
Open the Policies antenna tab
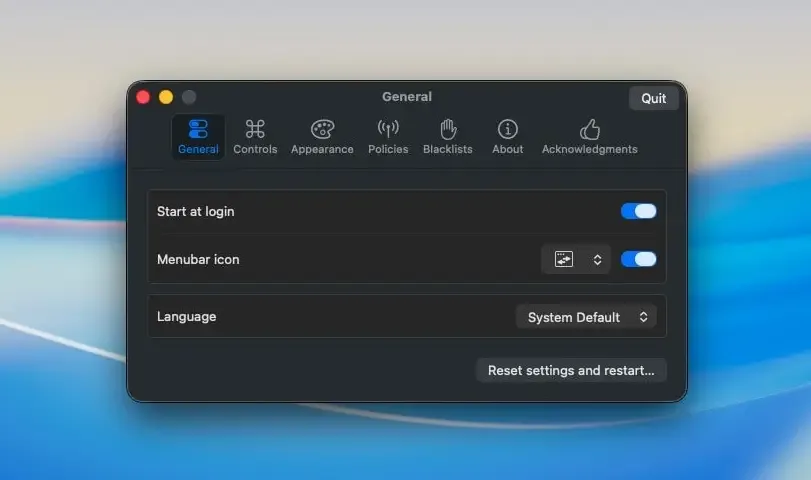(388, 137)
